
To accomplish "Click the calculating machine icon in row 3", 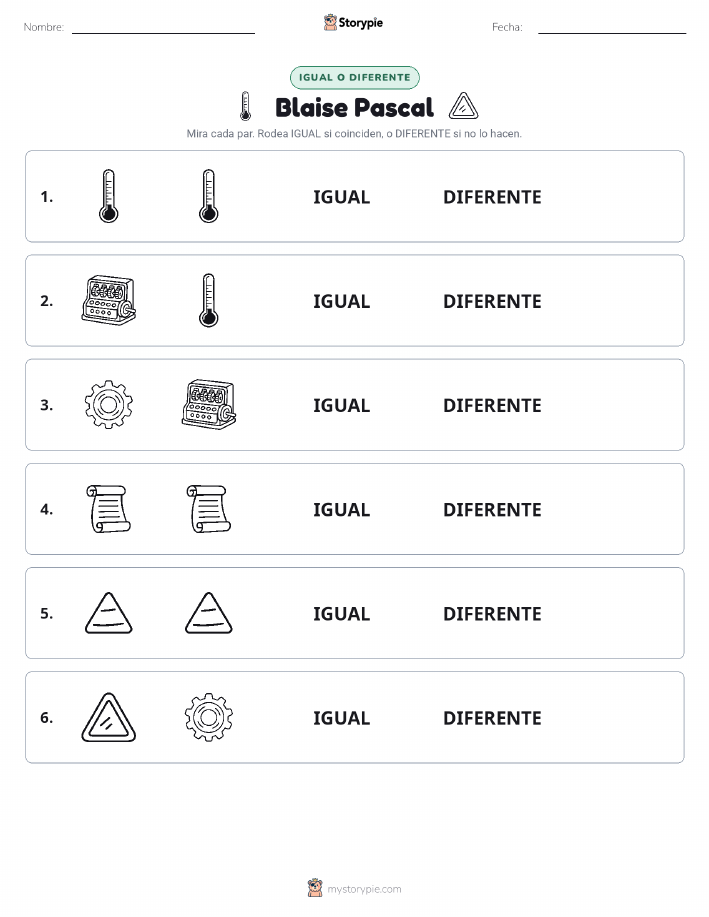I will (x=209, y=405).
